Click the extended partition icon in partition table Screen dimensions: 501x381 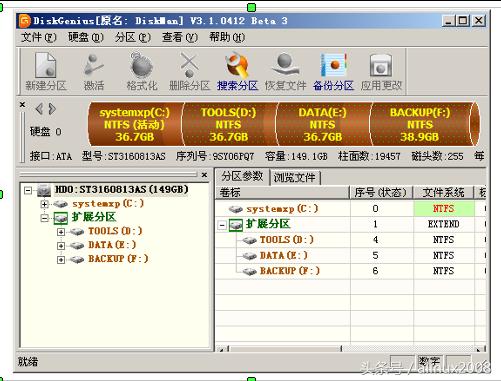pos(236,225)
